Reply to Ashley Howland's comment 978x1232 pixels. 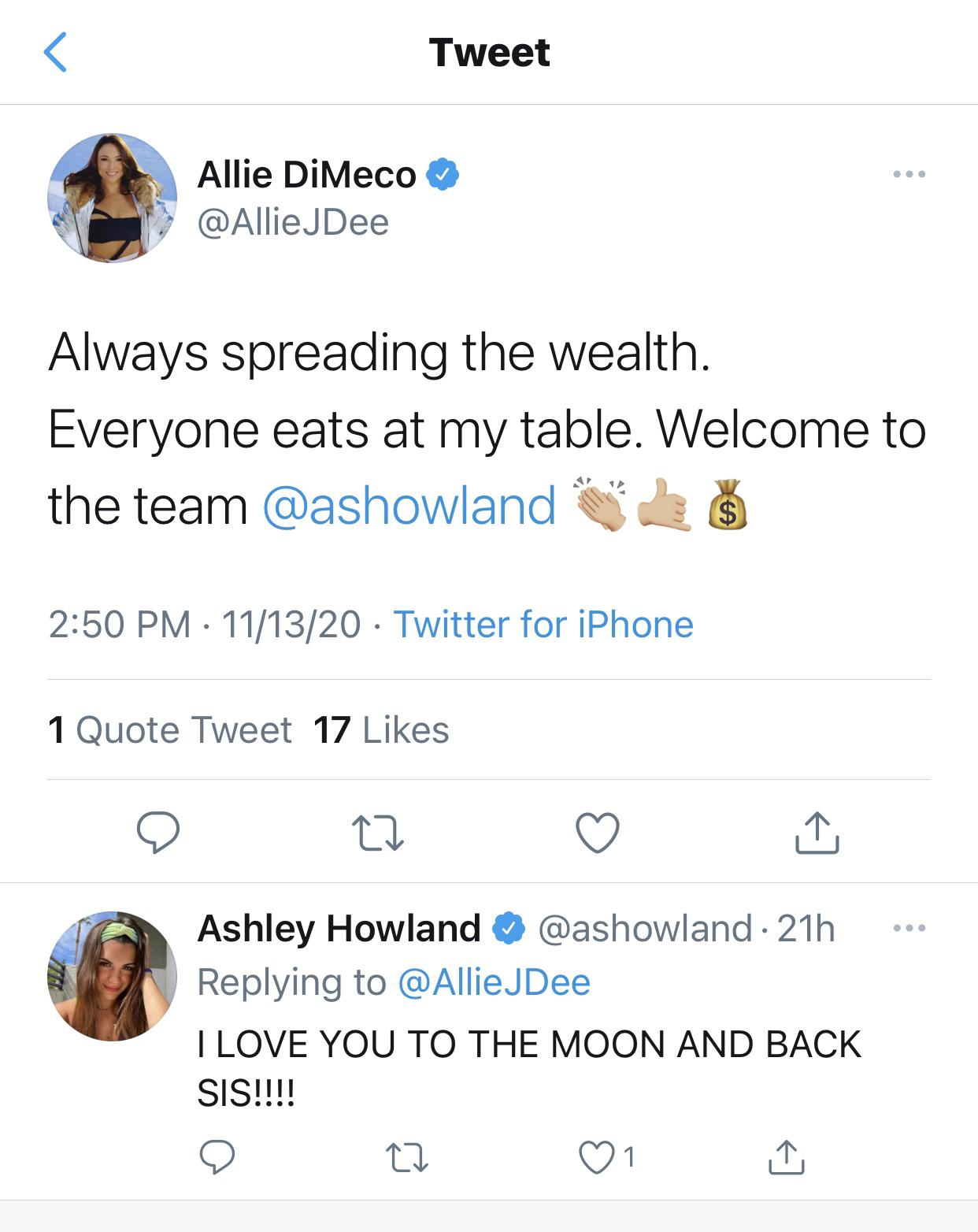point(217,1156)
